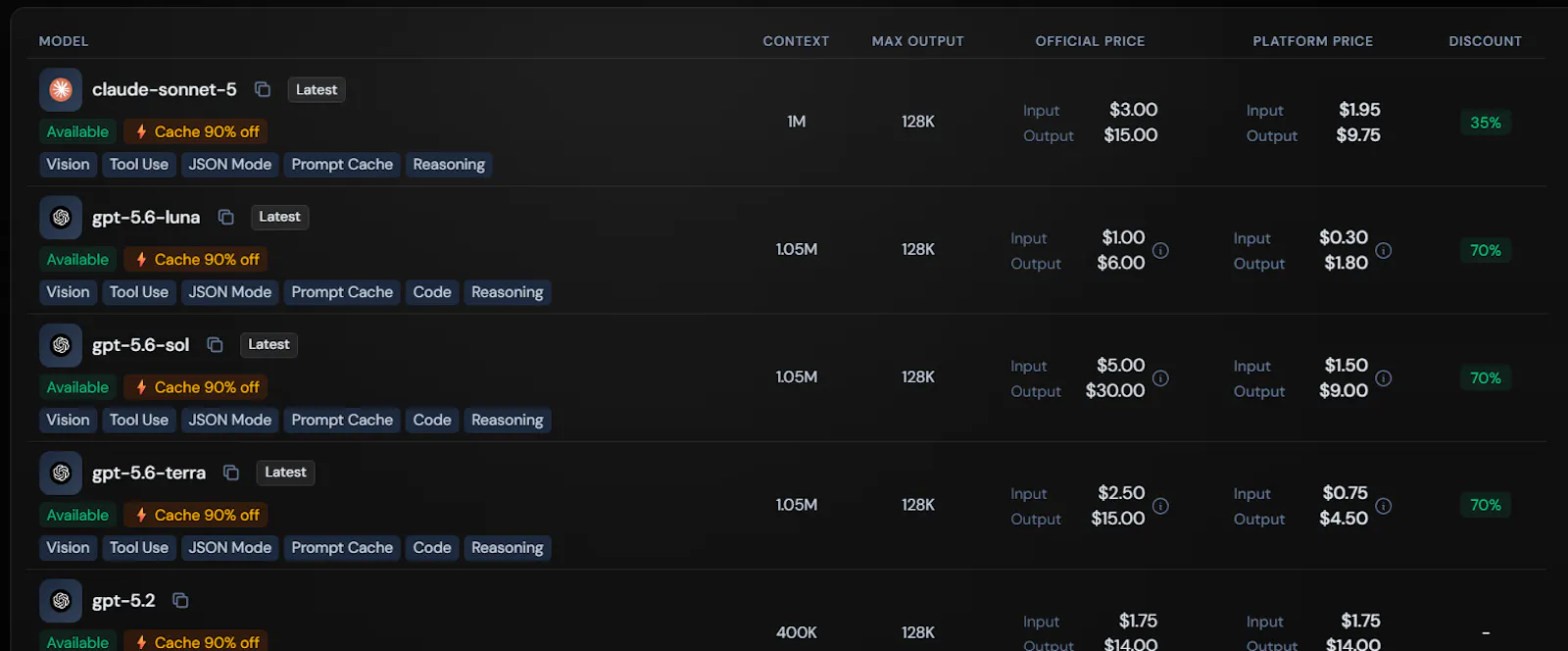
Task: Click the Latest badge on gpt-5.6-sol
Action: click(269, 344)
